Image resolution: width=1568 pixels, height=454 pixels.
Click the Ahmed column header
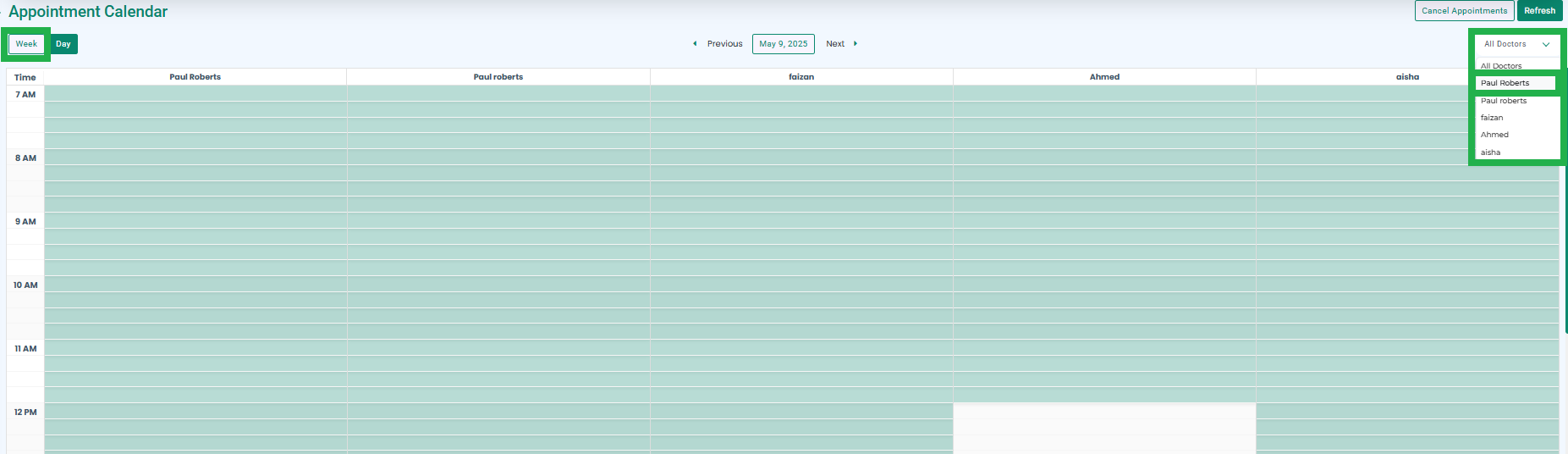coord(1104,77)
